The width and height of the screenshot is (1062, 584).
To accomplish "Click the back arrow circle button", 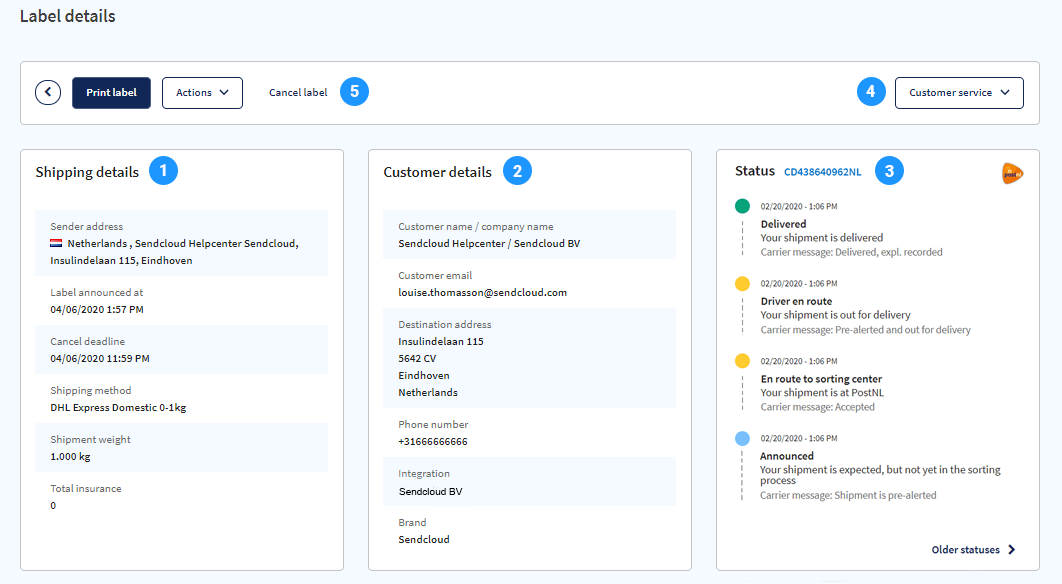I will pos(48,92).
